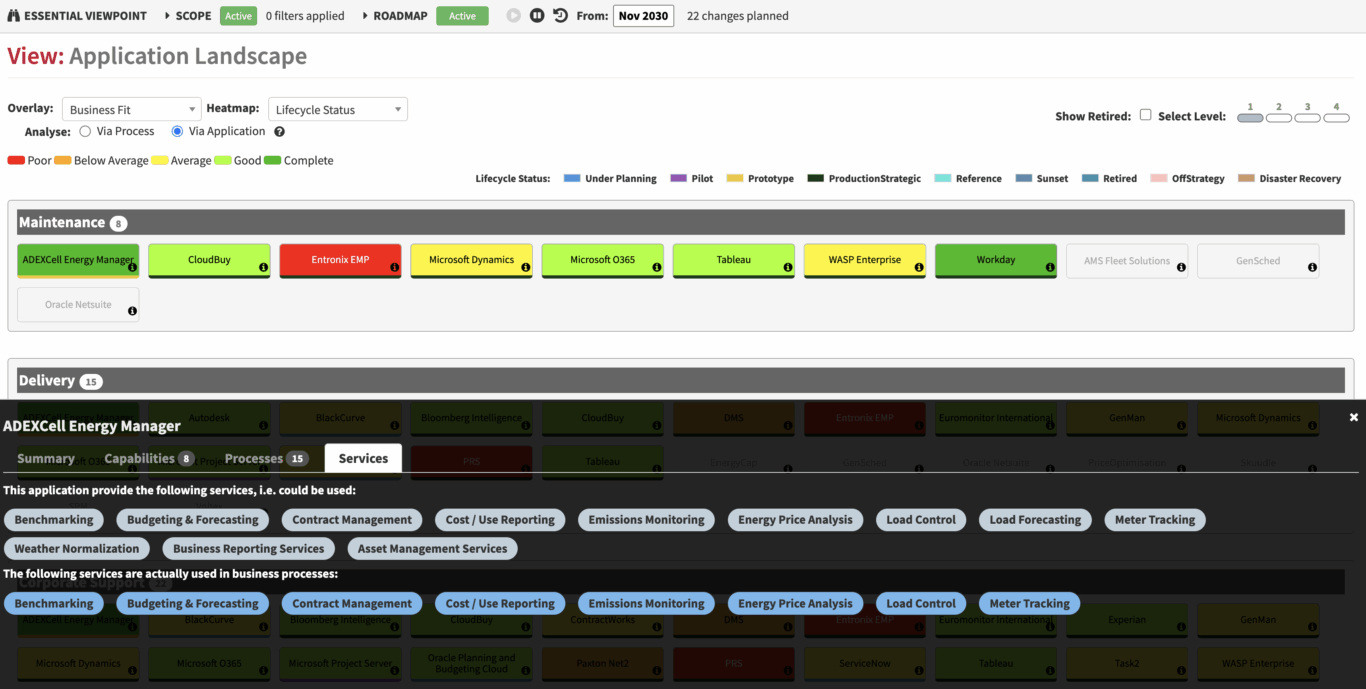Click provided Contract Management grey pill
1366x689 pixels.
pos(352,520)
